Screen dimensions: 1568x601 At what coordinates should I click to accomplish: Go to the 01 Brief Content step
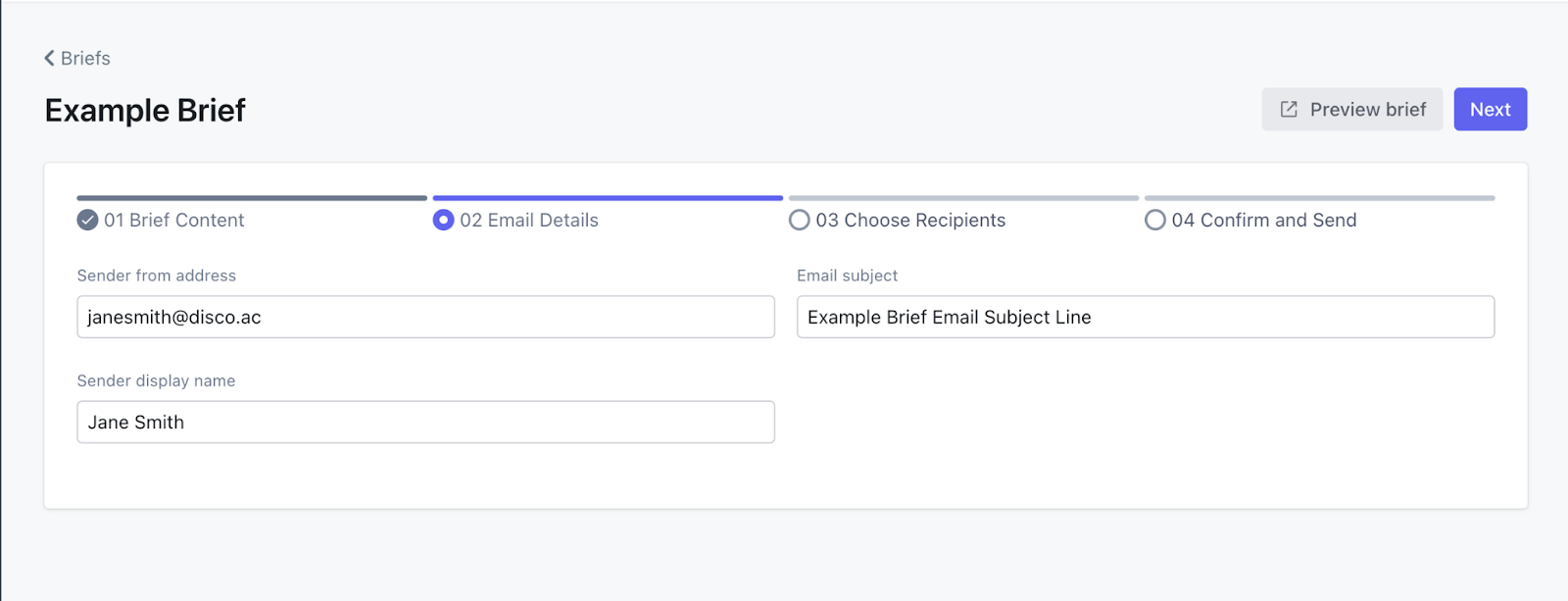[x=173, y=220]
